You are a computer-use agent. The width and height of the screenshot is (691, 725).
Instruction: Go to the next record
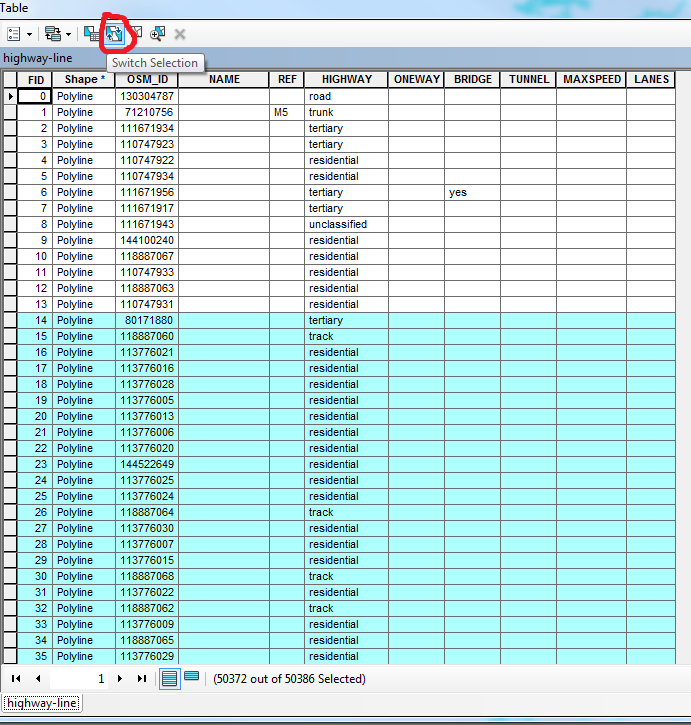click(x=120, y=678)
